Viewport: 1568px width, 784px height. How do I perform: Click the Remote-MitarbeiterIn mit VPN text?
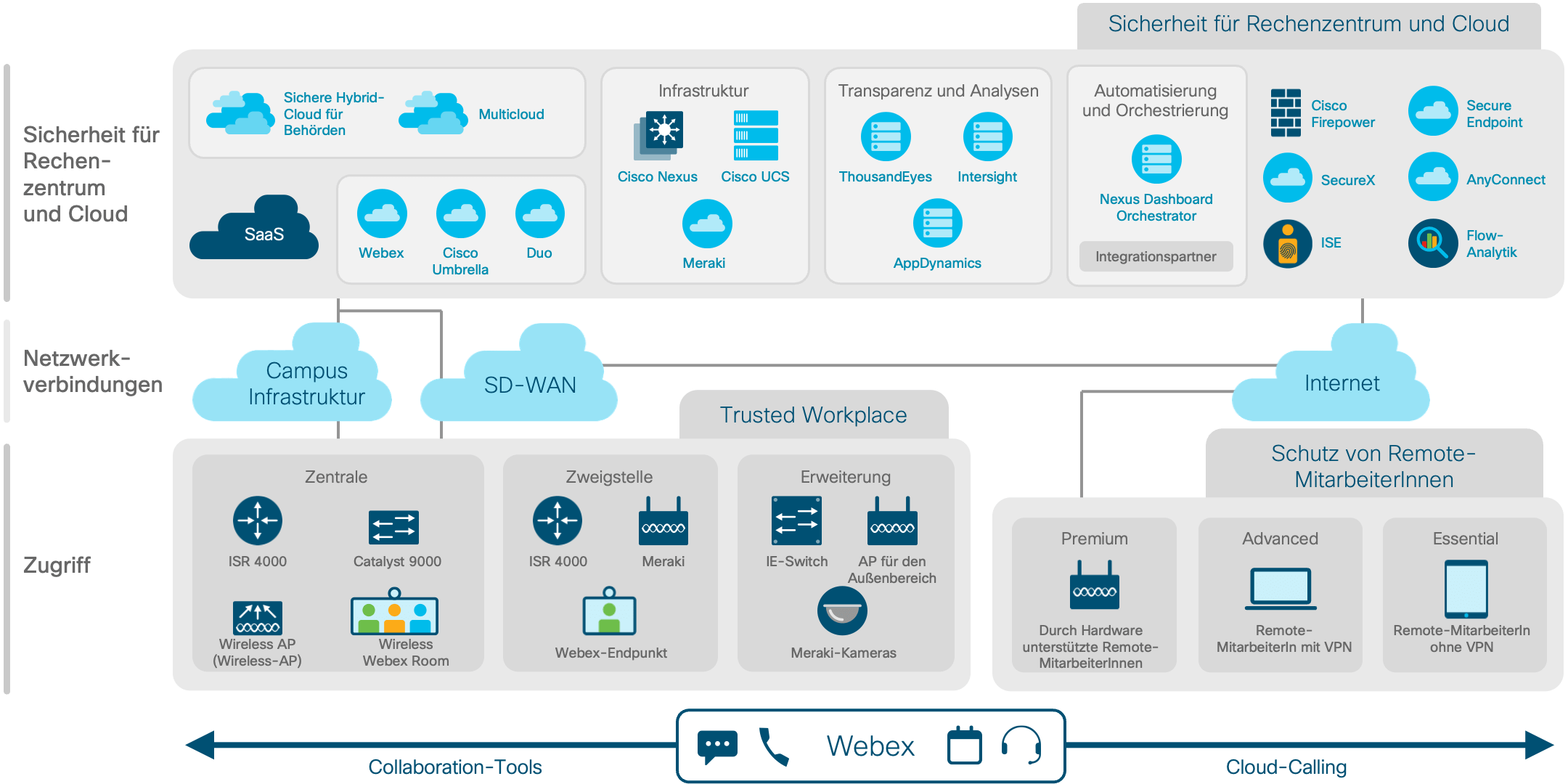pyautogui.click(x=1284, y=639)
